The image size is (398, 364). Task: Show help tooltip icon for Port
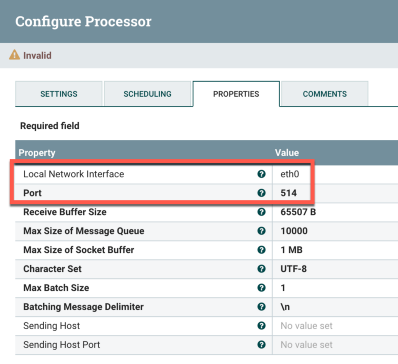[261, 193]
